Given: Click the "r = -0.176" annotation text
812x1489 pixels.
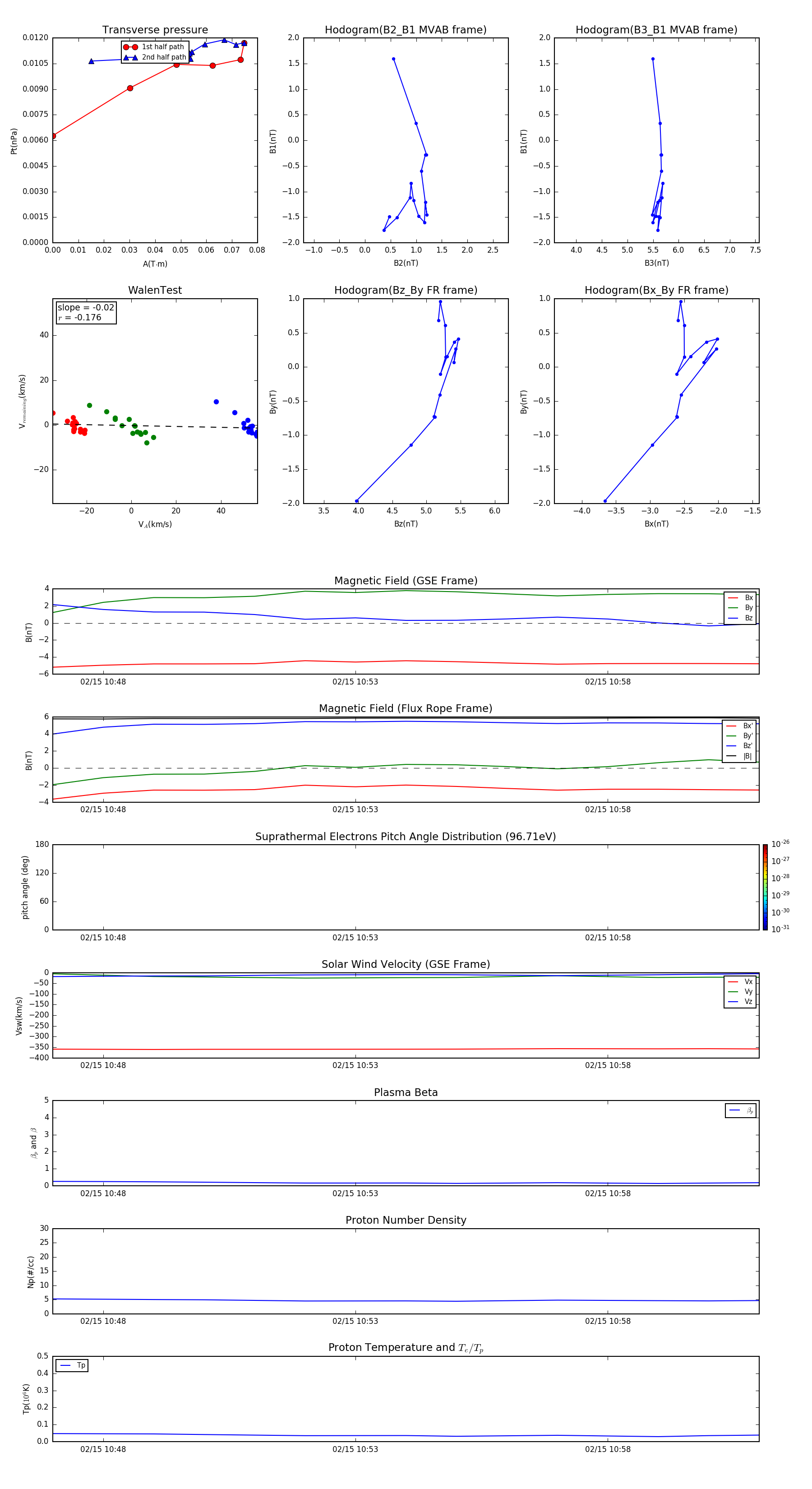Looking at the screenshot, I should (x=80, y=317).
